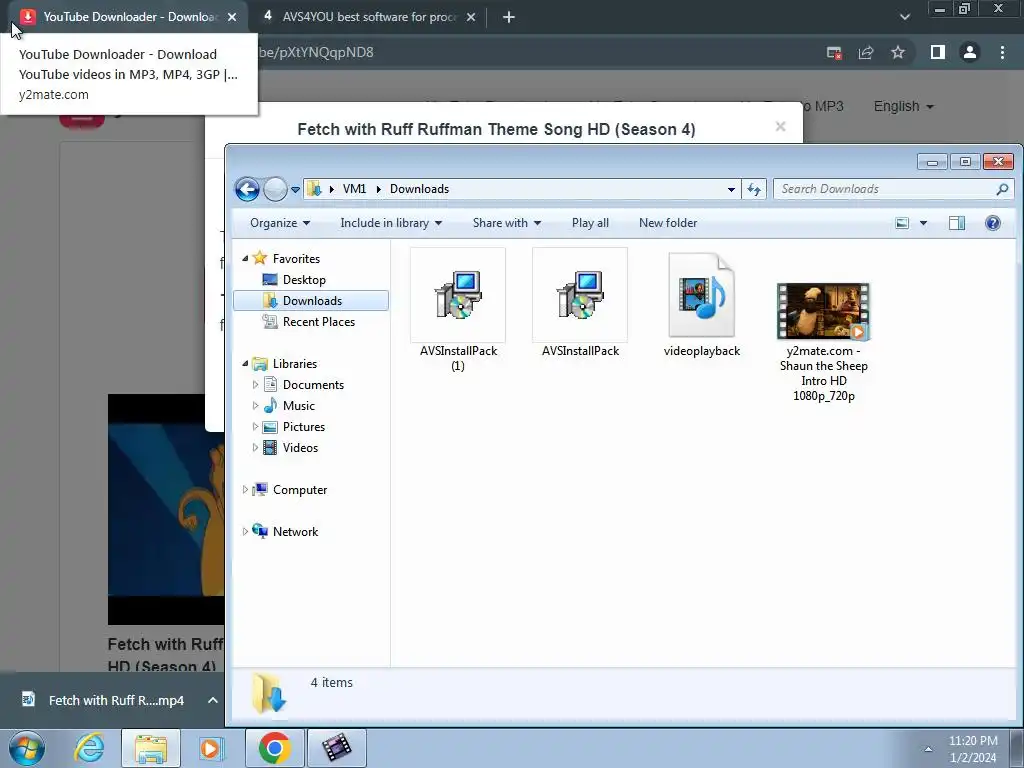Screen dimensions: 1024x768
Task: Select the AVSInstallPack (1) file
Action: (x=458, y=311)
